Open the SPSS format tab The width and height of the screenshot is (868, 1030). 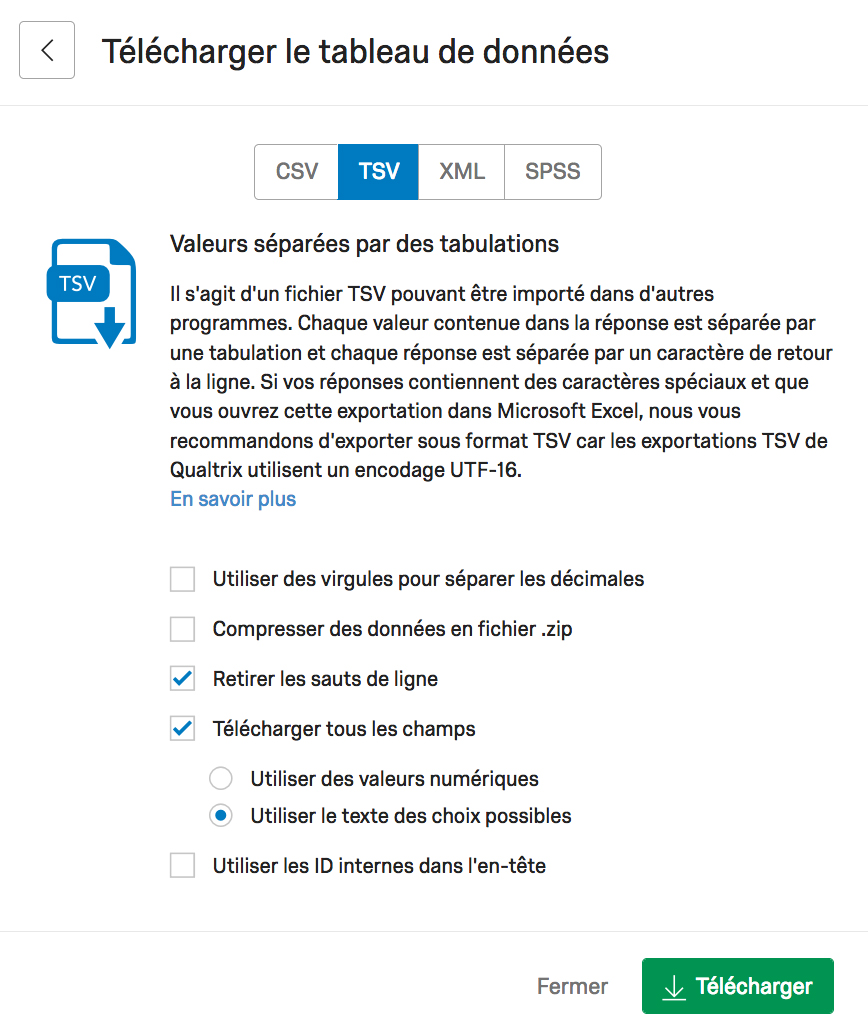coord(553,171)
